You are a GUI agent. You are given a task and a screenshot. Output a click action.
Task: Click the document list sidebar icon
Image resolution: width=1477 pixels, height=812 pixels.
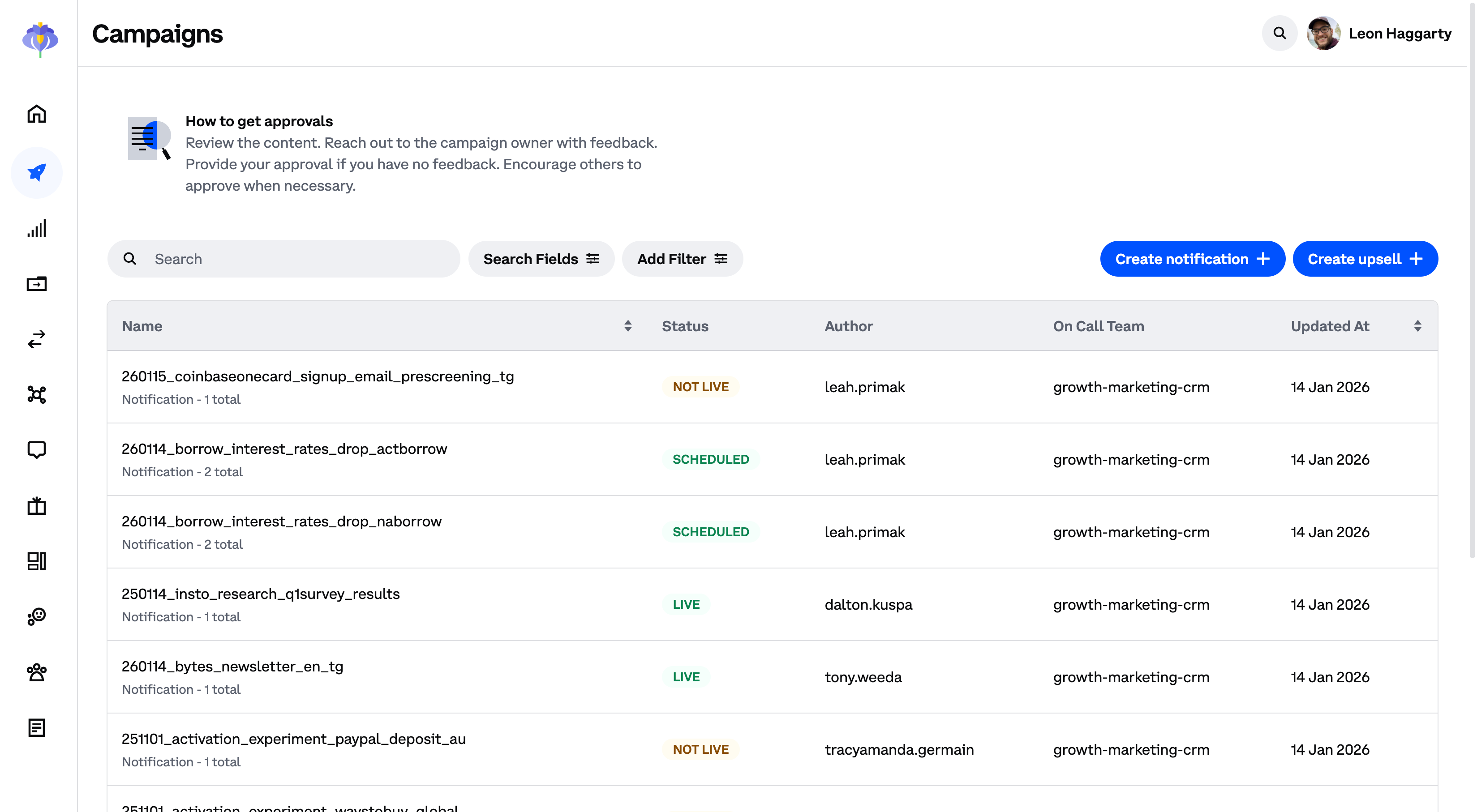37,728
